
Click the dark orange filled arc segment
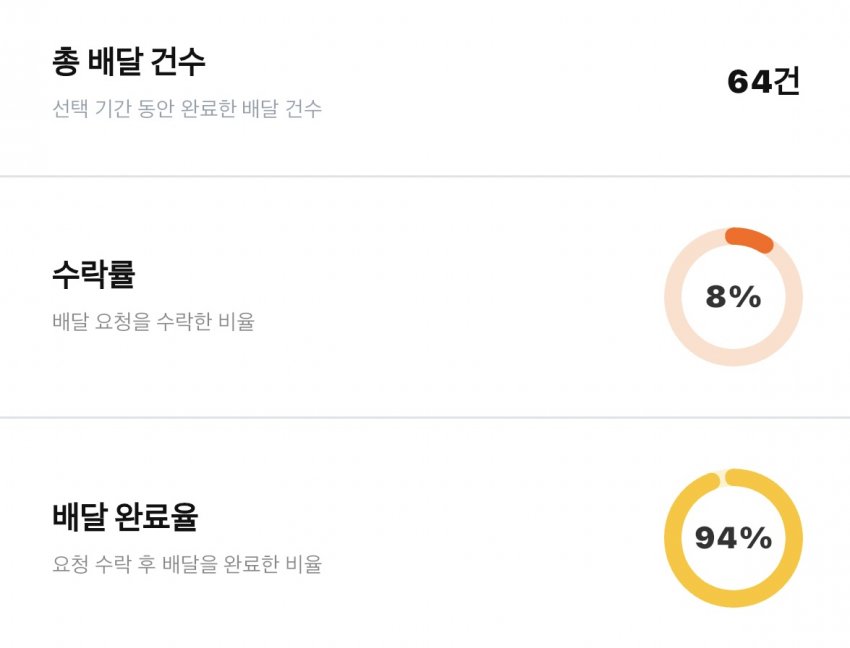coord(750,239)
